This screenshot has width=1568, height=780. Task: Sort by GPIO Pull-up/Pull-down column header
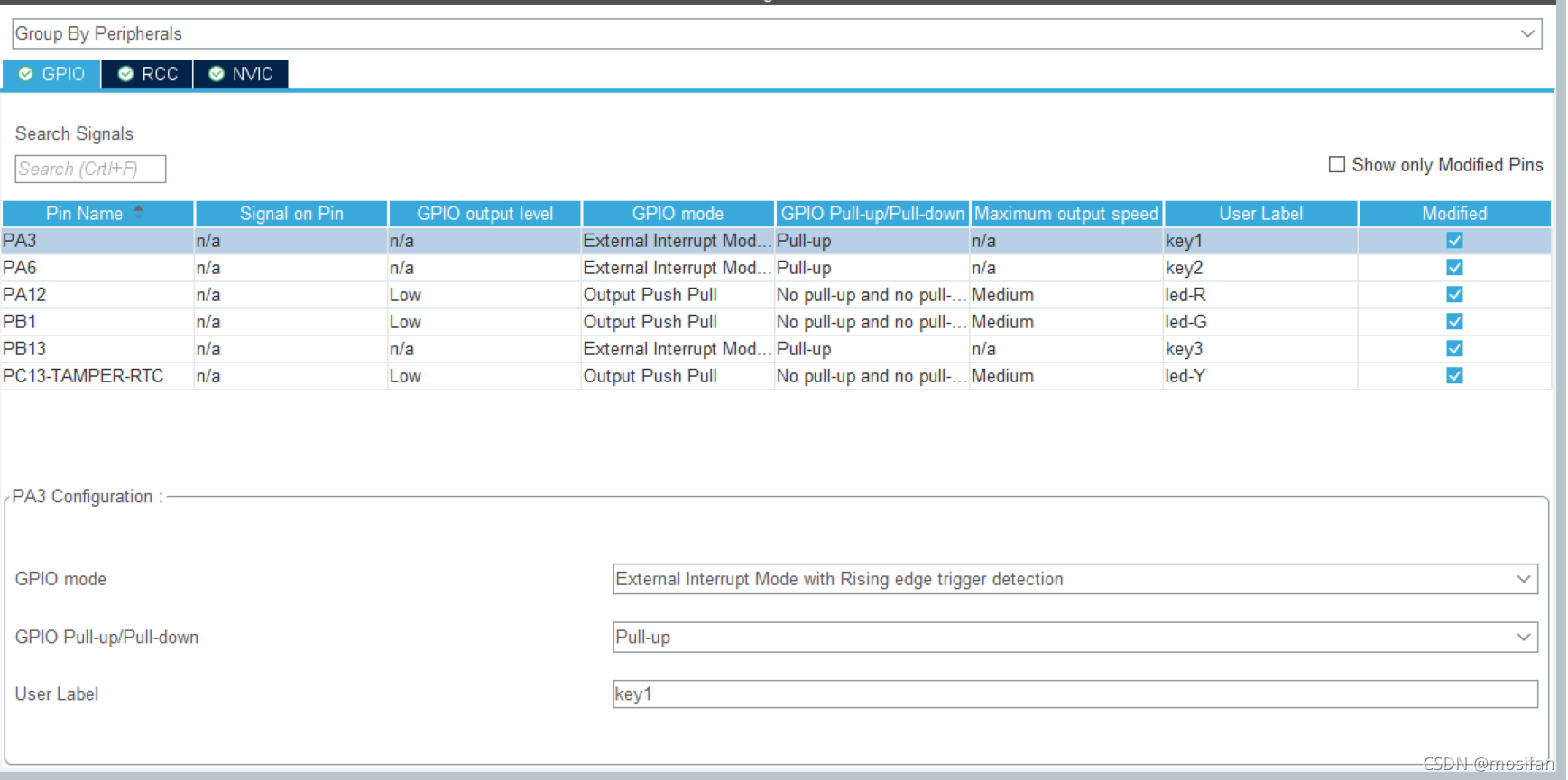[x=872, y=214]
